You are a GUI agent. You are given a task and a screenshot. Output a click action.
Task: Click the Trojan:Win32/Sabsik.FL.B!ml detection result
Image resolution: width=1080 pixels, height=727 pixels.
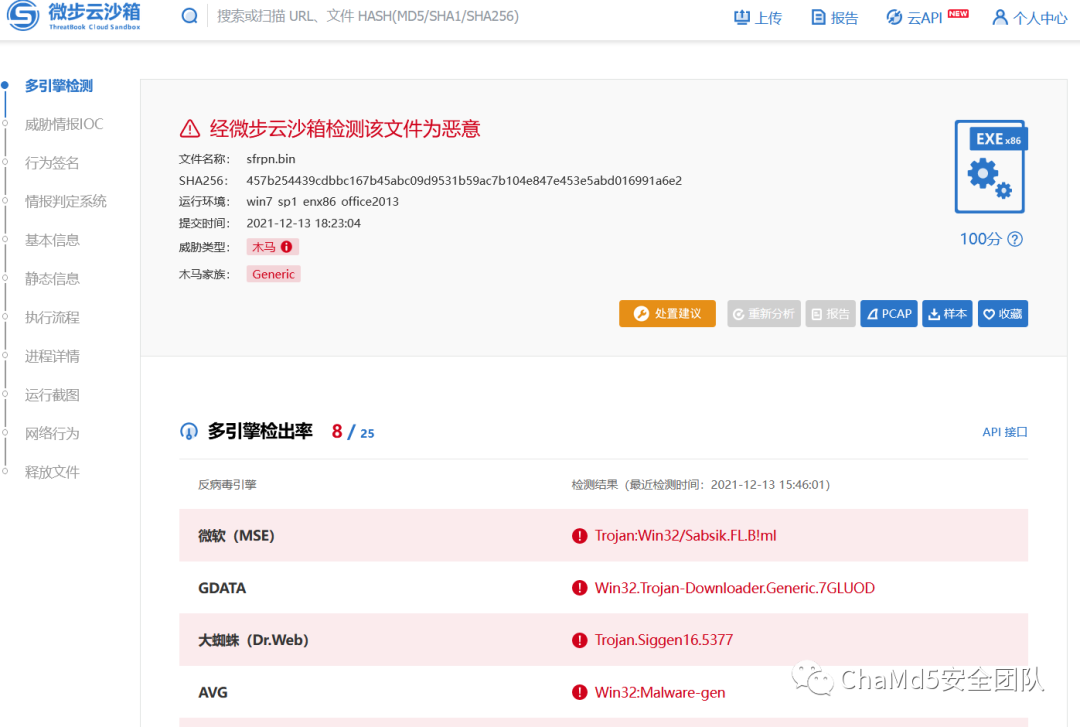[685, 535]
